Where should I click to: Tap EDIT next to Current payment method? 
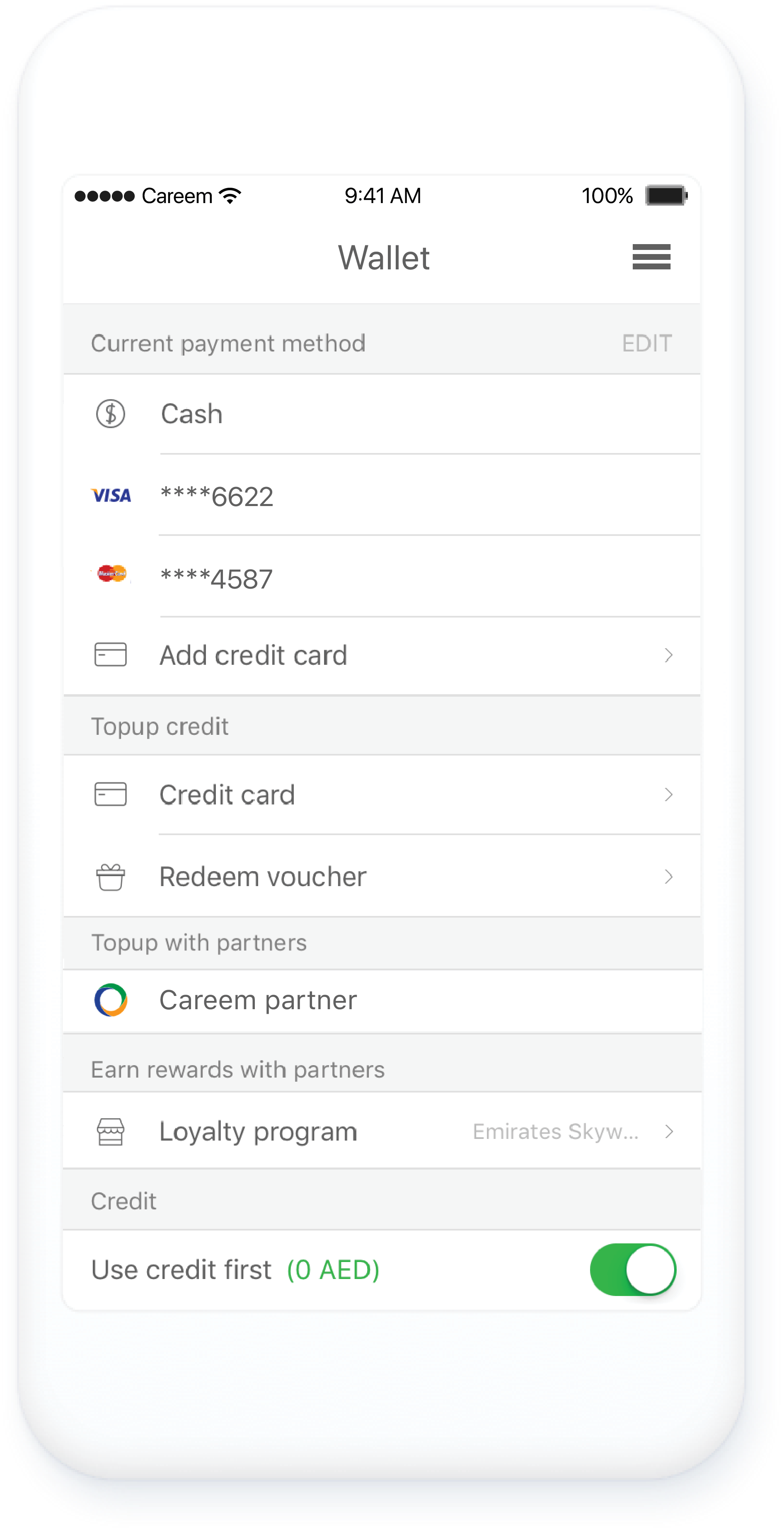(x=647, y=342)
